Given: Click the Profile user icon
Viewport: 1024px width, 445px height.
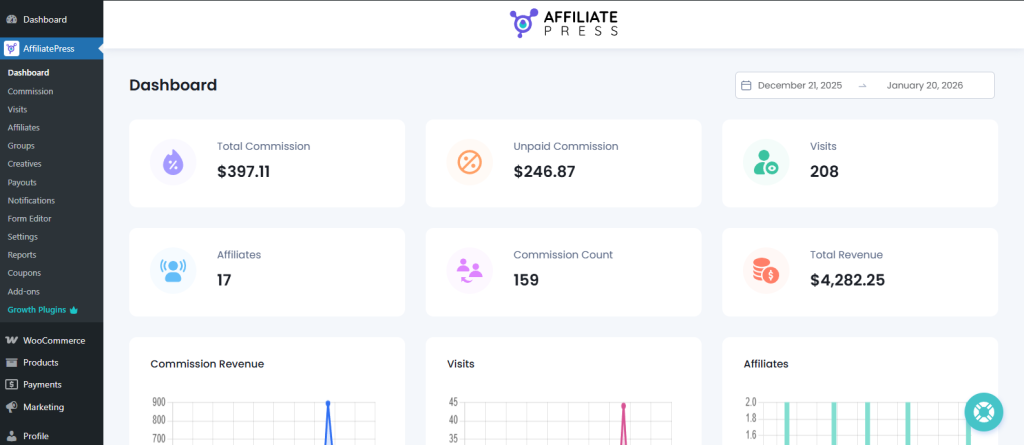Looking at the screenshot, I should (x=11, y=436).
